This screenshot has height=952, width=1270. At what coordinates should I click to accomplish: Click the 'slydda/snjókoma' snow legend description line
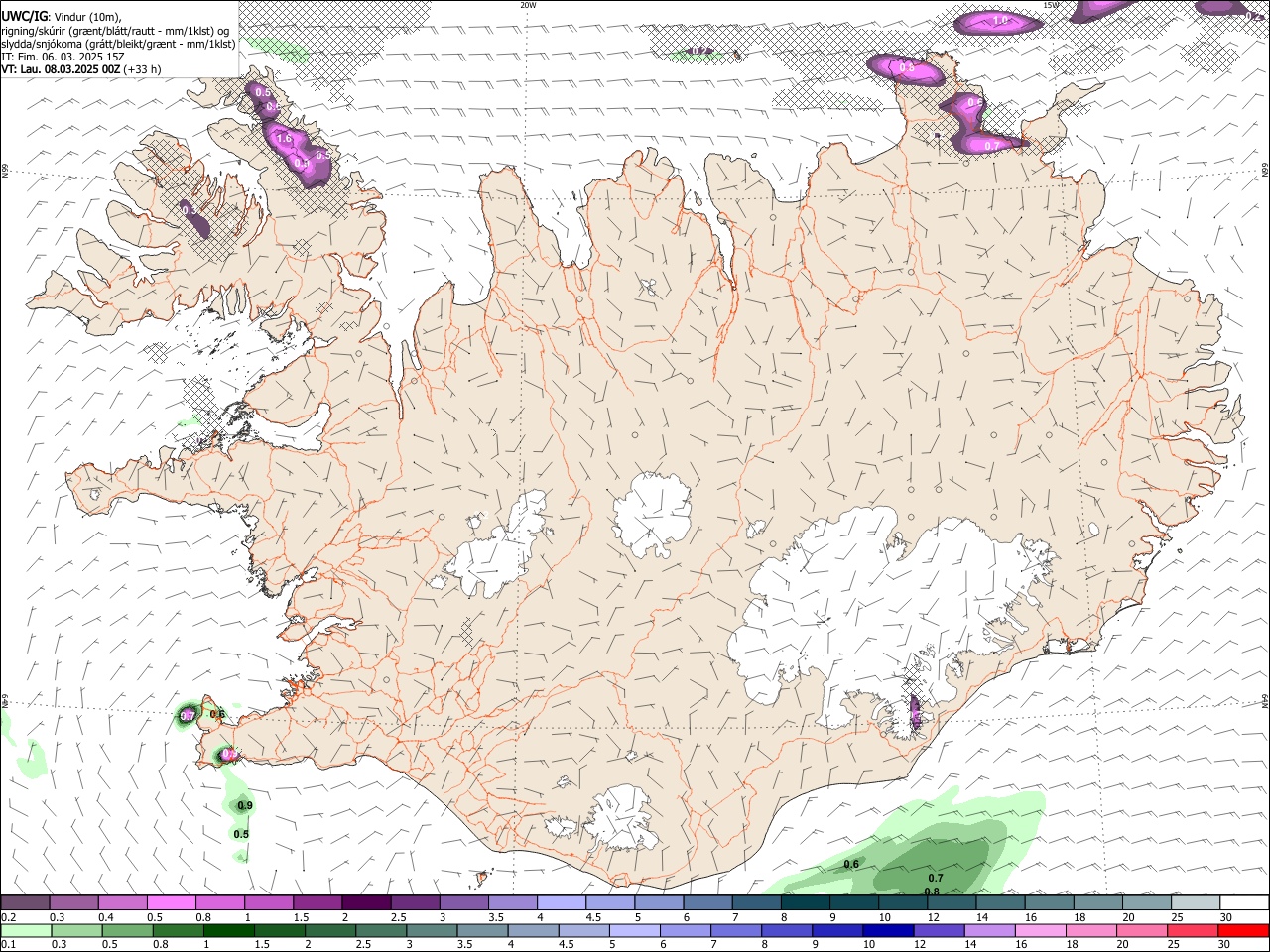point(118,44)
